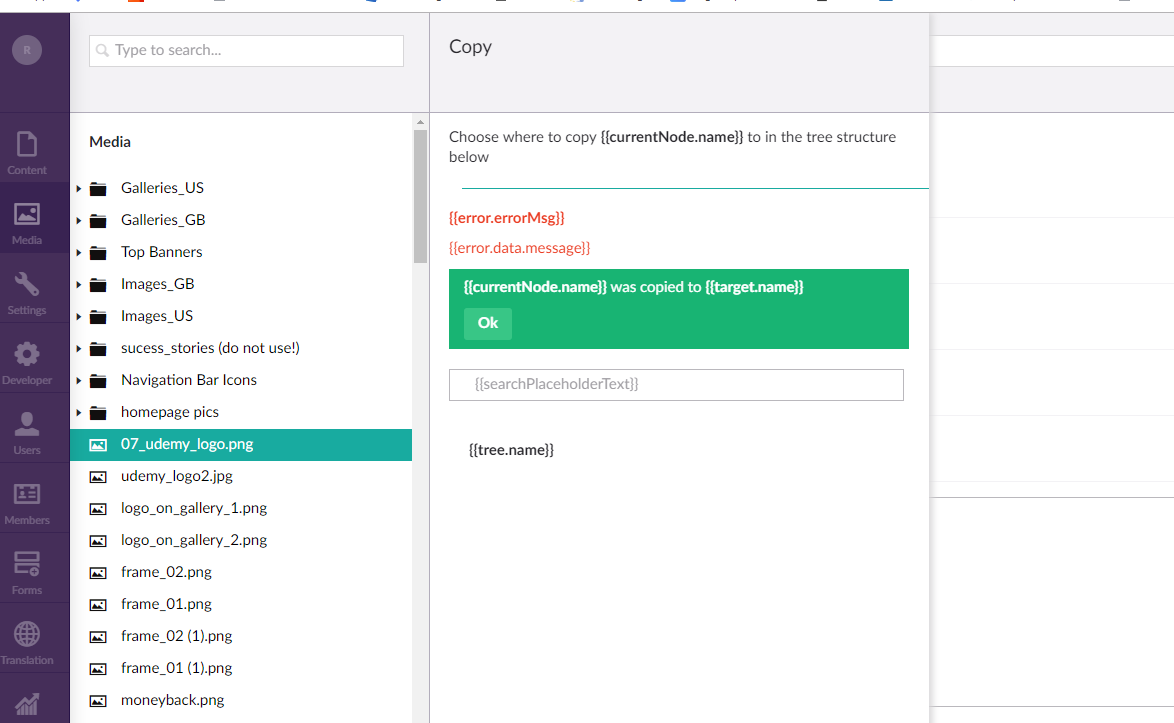This screenshot has height=723, width=1174.
Task: Open the Users section
Action: tap(27, 433)
